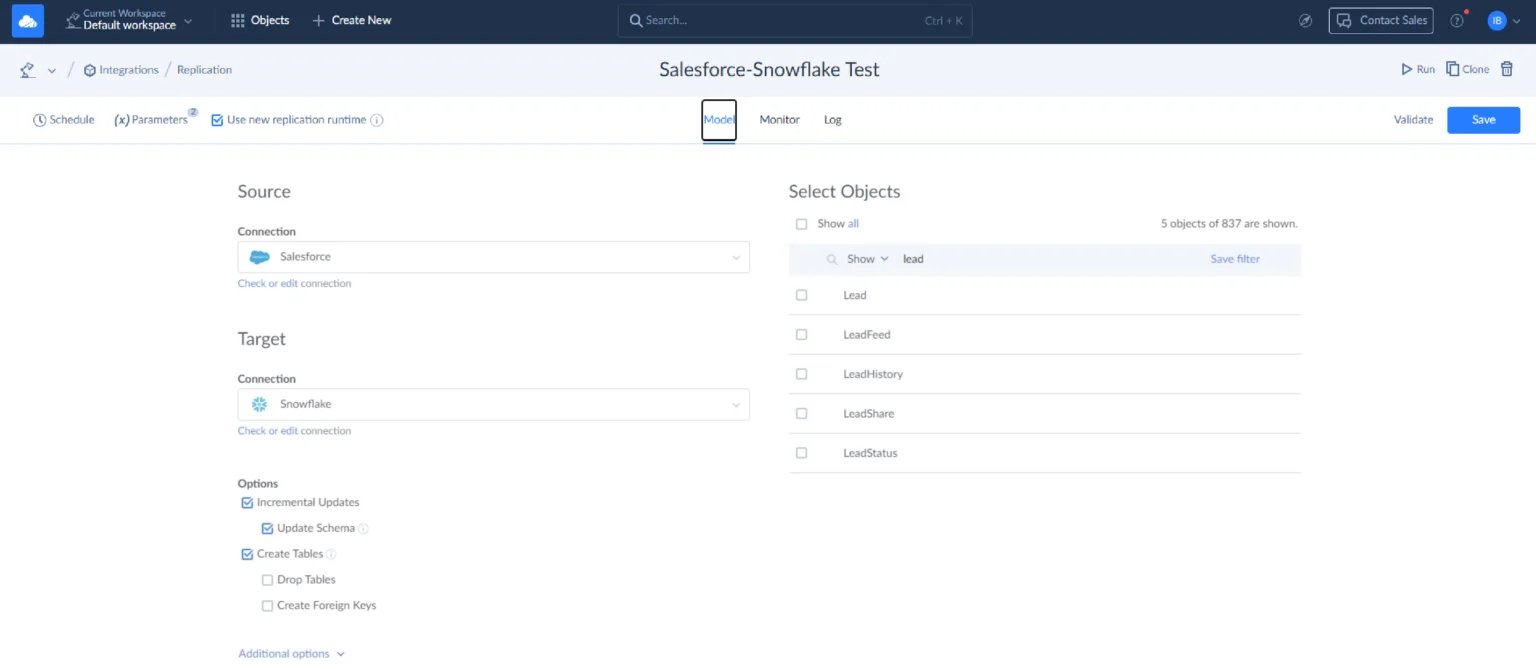Viewport: 1536px width, 669px height.
Task: Click the Snowflake connection icon
Action: (x=259, y=404)
